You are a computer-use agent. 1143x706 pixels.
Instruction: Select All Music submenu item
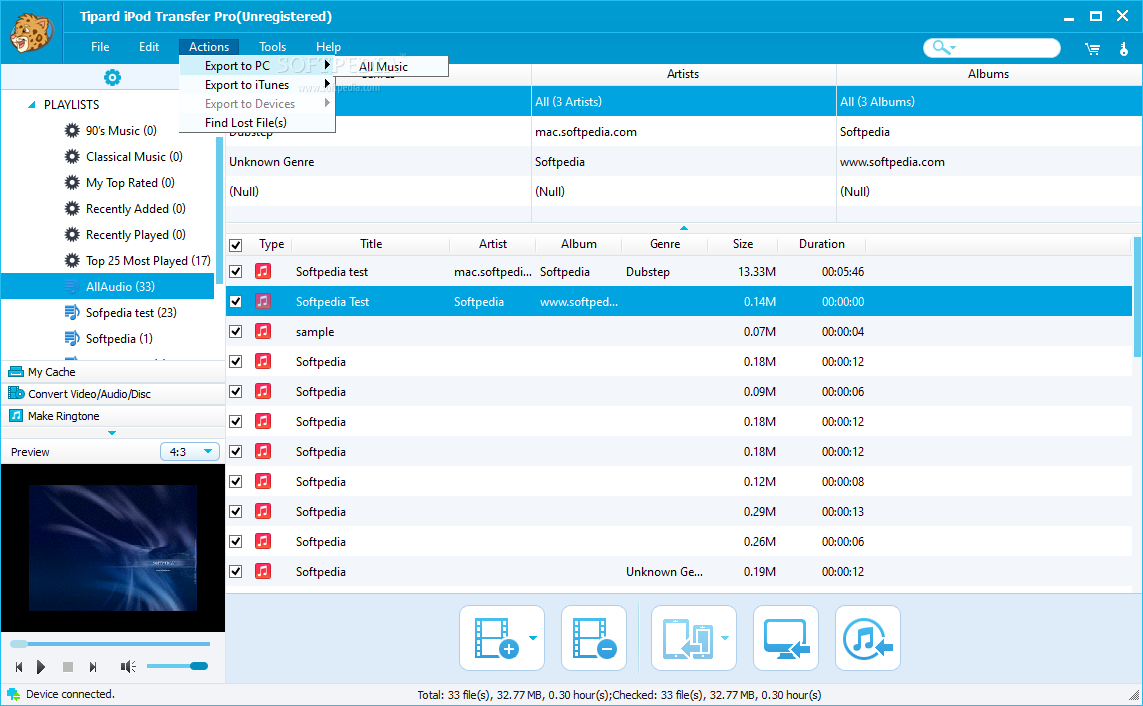pos(392,66)
